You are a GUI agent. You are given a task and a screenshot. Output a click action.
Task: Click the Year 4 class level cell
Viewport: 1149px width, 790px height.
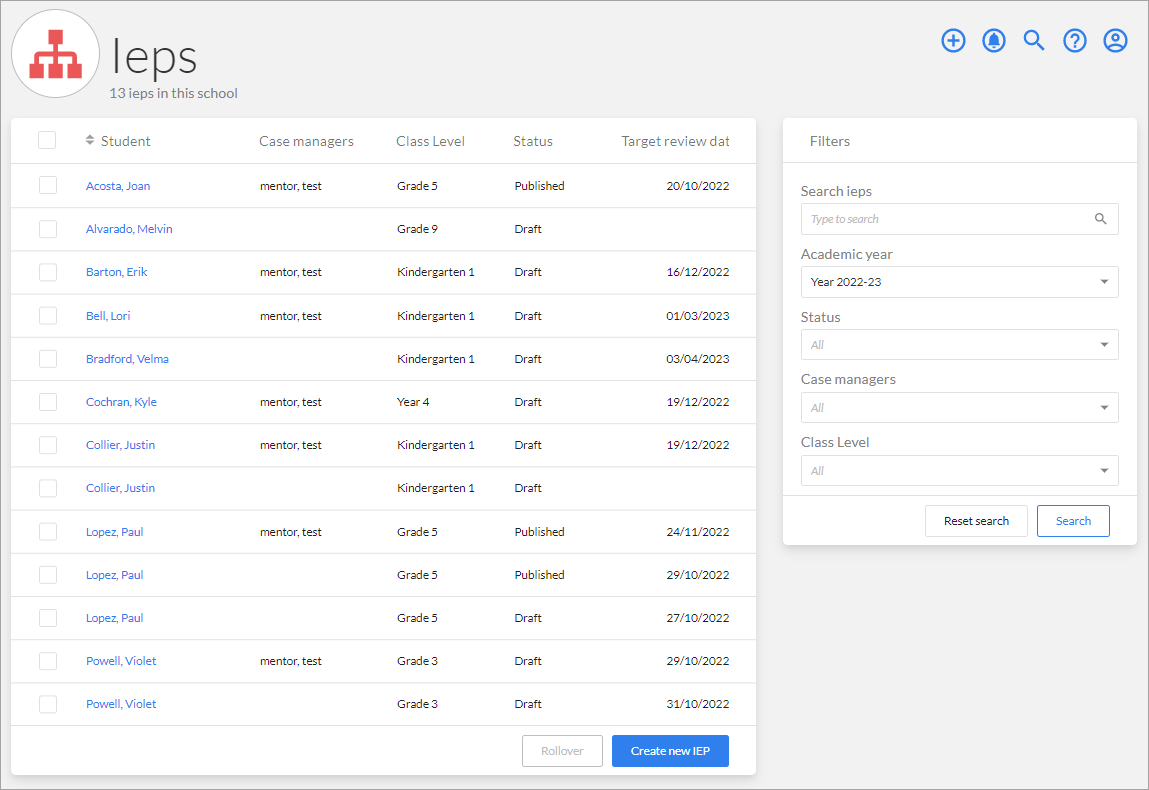click(x=413, y=402)
